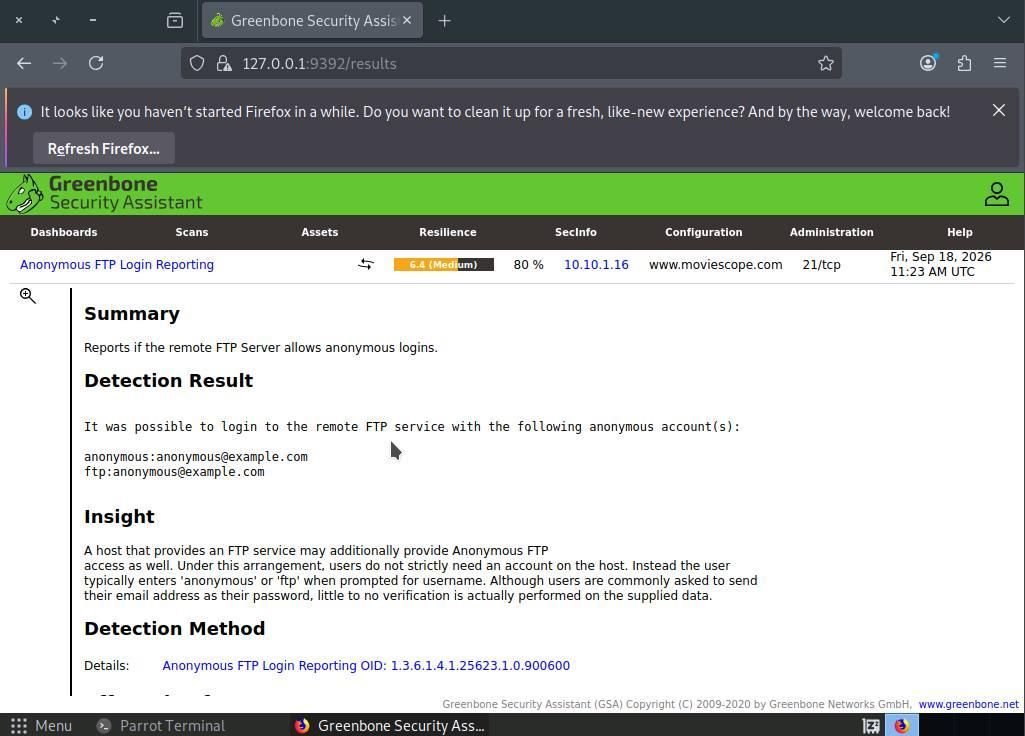Open the Firefox View tab icon

pyautogui.click(x=175, y=20)
